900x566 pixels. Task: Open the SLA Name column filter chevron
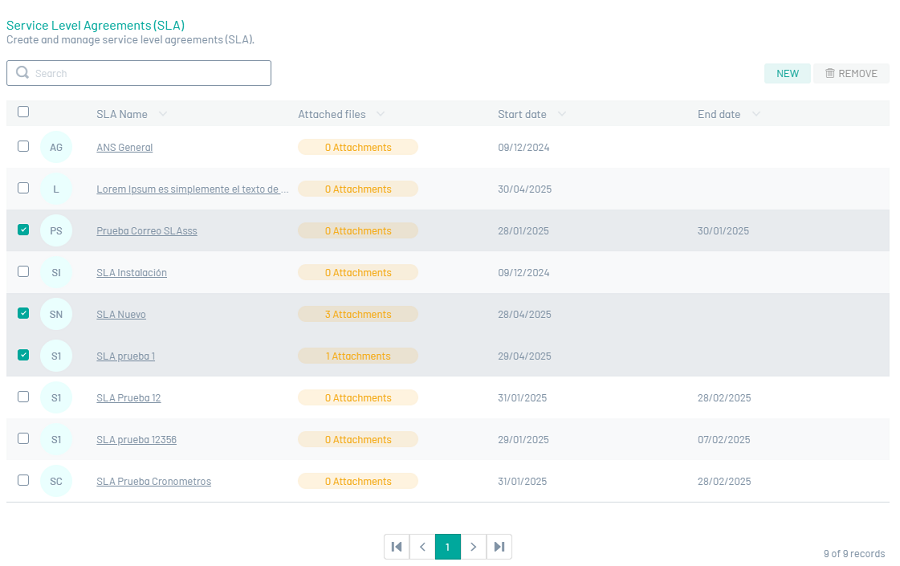point(163,115)
